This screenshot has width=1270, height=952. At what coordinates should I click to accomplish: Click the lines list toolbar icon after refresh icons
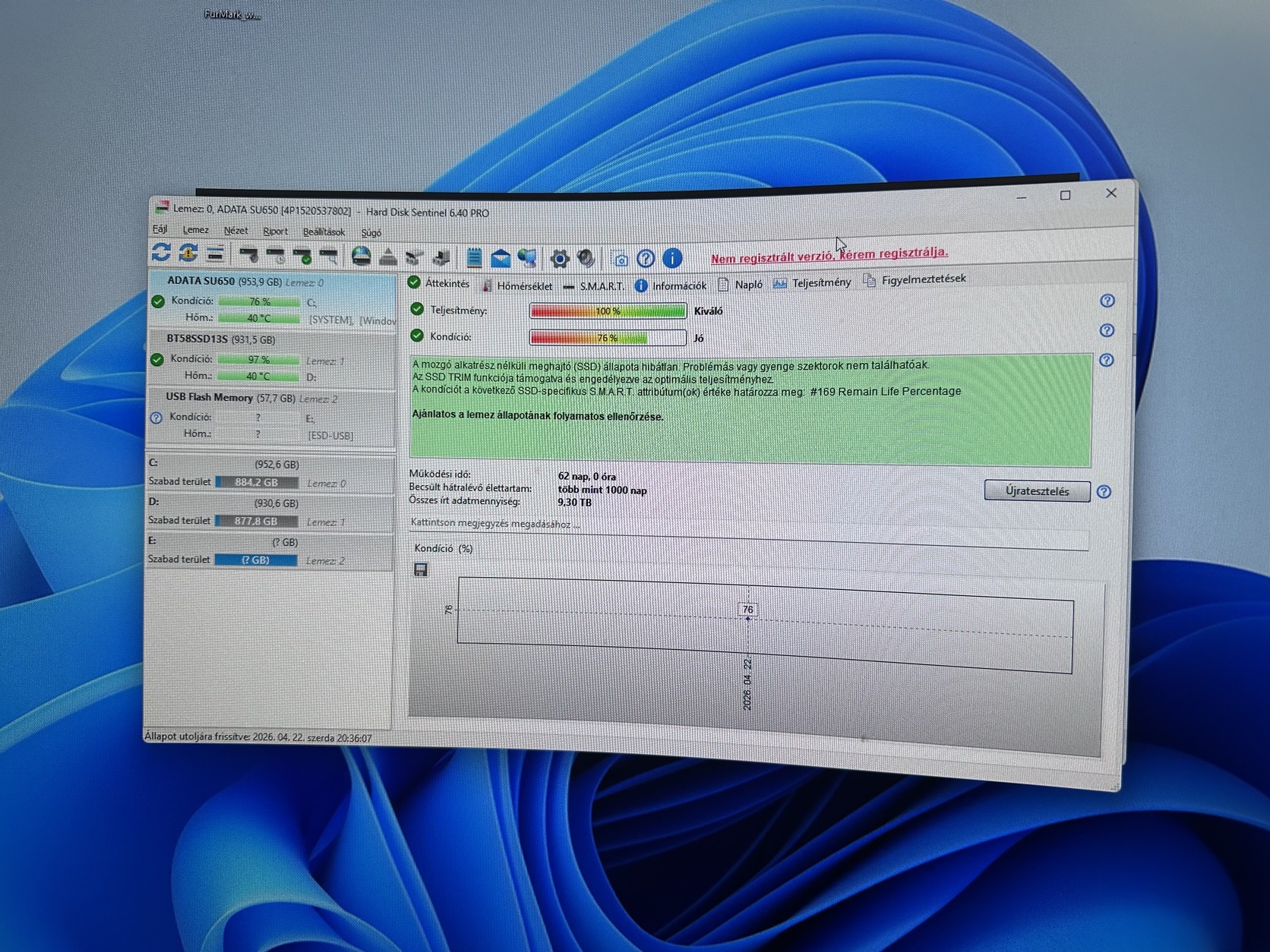click(x=216, y=254)
